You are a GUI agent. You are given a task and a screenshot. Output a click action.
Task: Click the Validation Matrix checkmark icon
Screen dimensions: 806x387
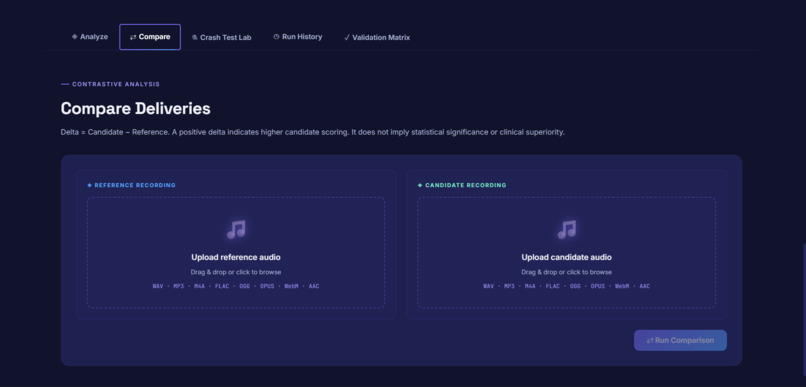[x=347, y=38]
